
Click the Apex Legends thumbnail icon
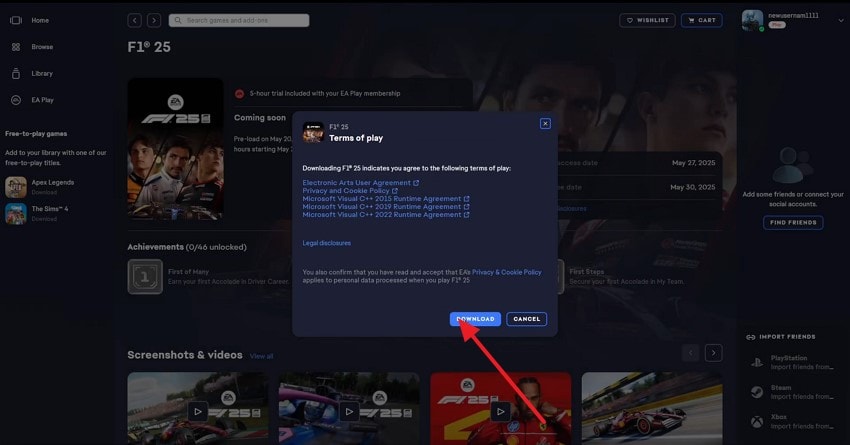pyautogui.click(x=16, y=187)
